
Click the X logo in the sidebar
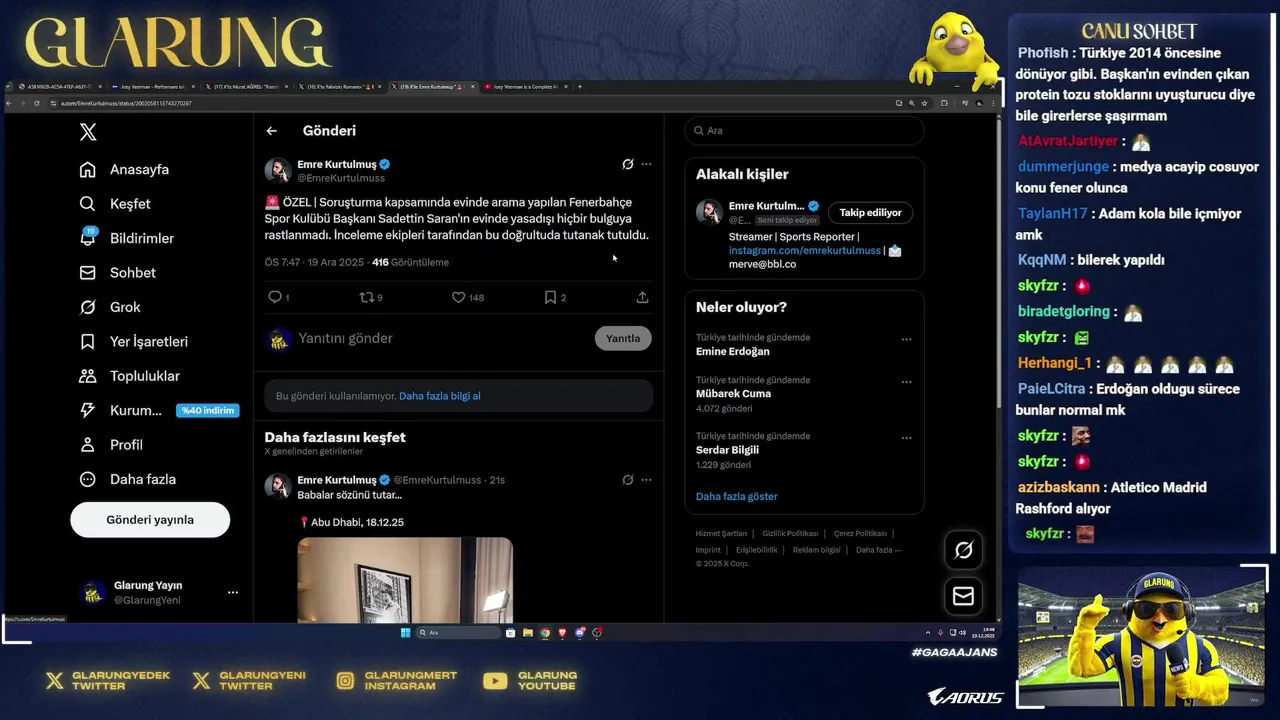click(x=88, y=132)
